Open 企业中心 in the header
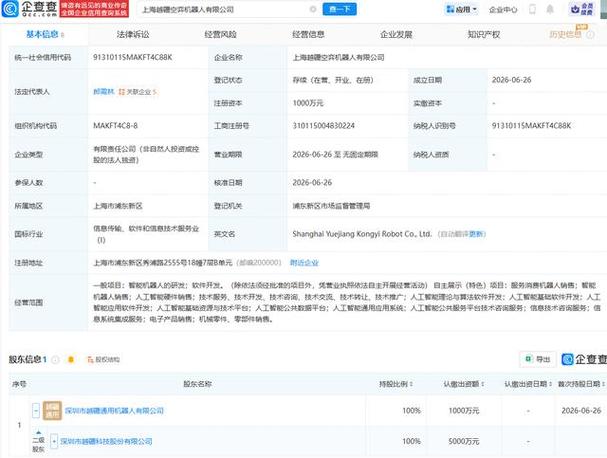 coord(503,10)
